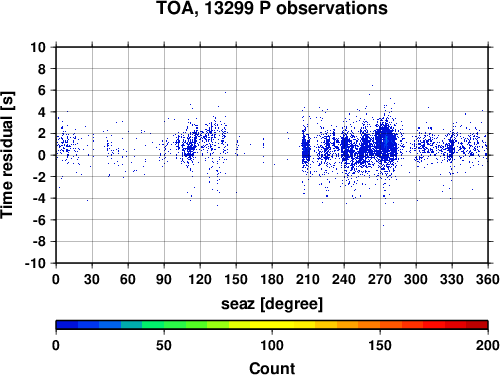This screenshot has width=500, height=375.
Task: Click the dark red end of colorbar
Action: [477, 325]
